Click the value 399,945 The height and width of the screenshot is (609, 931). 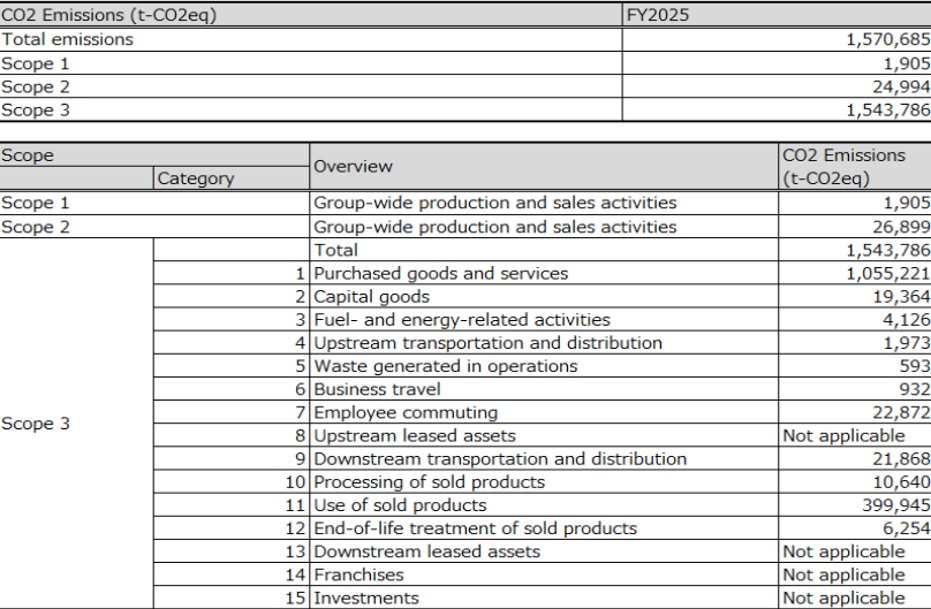855,505
